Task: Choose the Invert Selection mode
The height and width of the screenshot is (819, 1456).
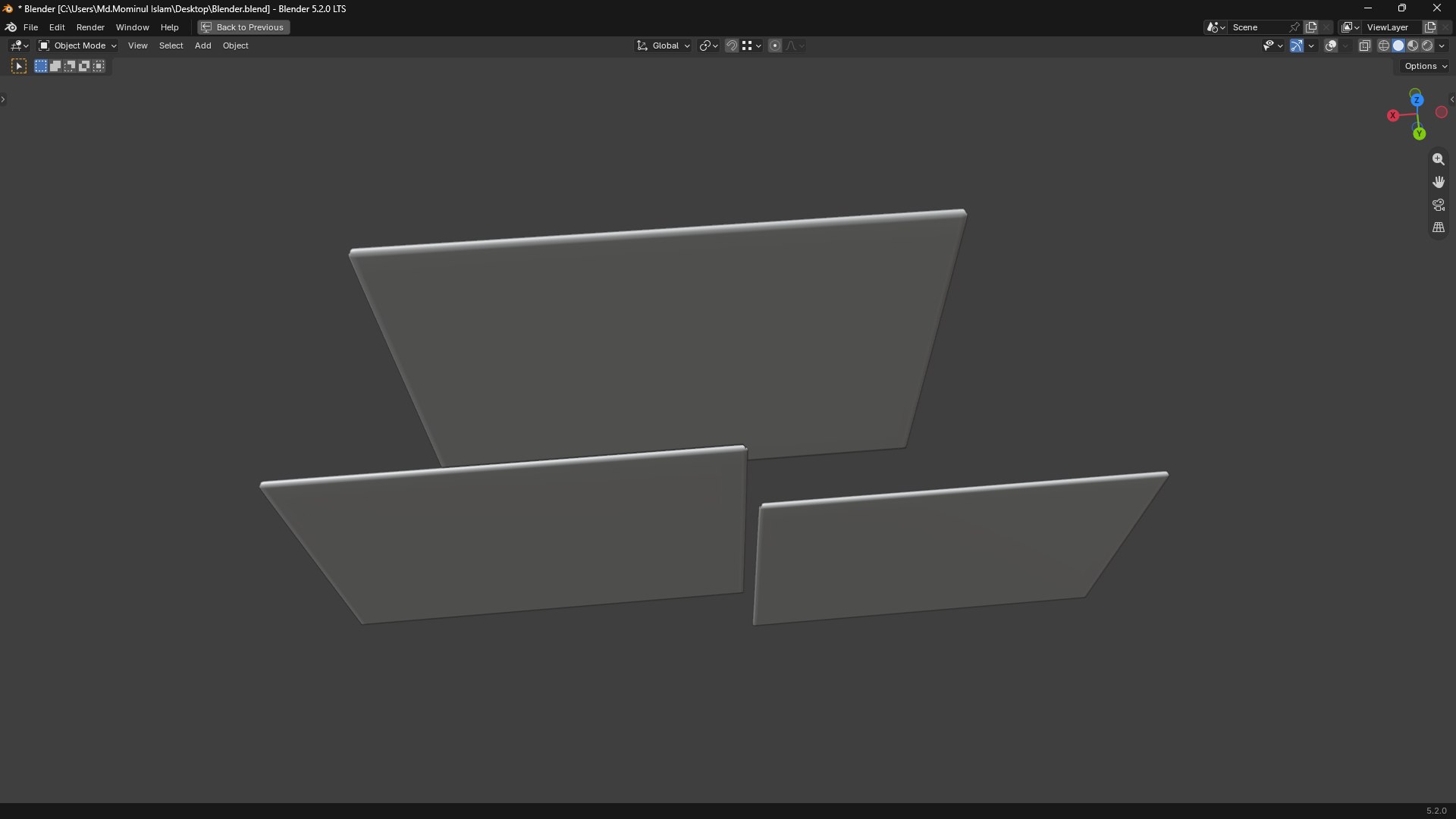Action: 84,67
